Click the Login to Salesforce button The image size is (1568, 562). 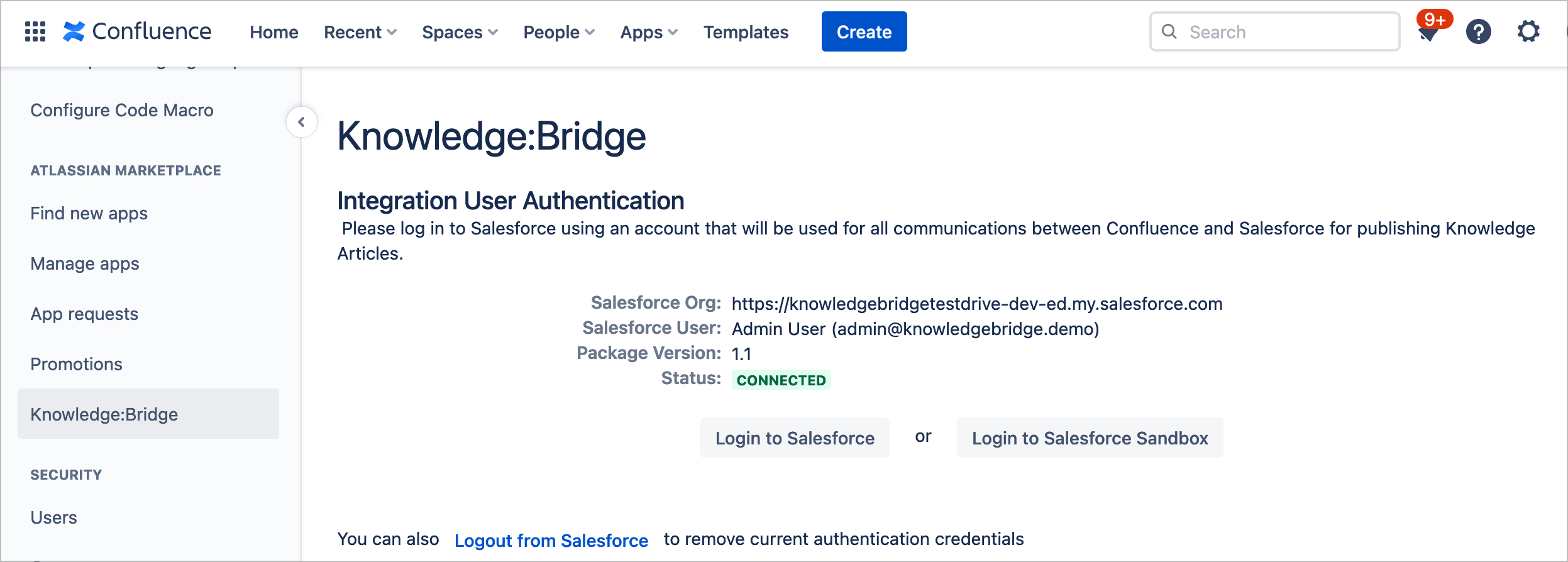point(795,438)
